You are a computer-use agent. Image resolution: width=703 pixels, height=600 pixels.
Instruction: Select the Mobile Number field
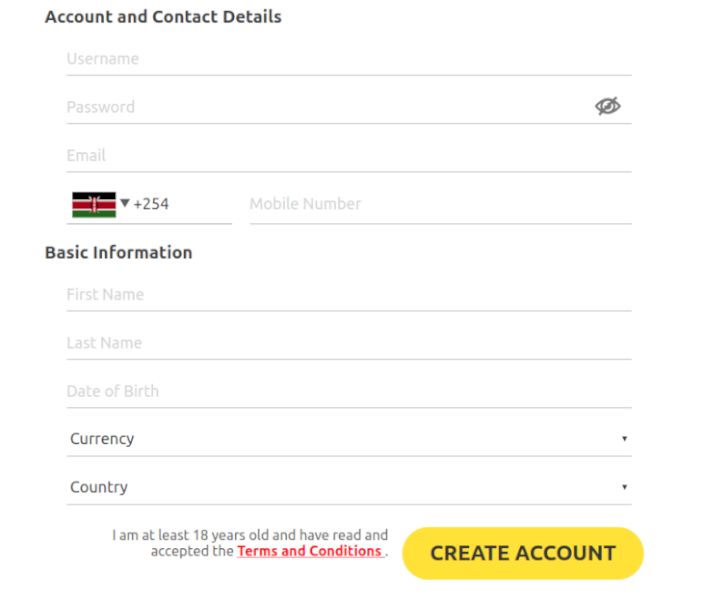click(441, 204)
